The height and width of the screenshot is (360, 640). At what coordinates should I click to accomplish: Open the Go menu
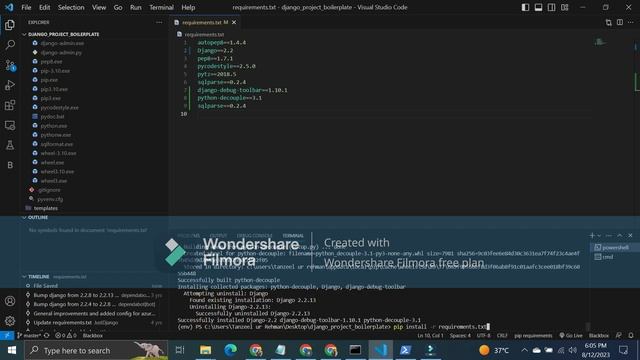(118, 7)
